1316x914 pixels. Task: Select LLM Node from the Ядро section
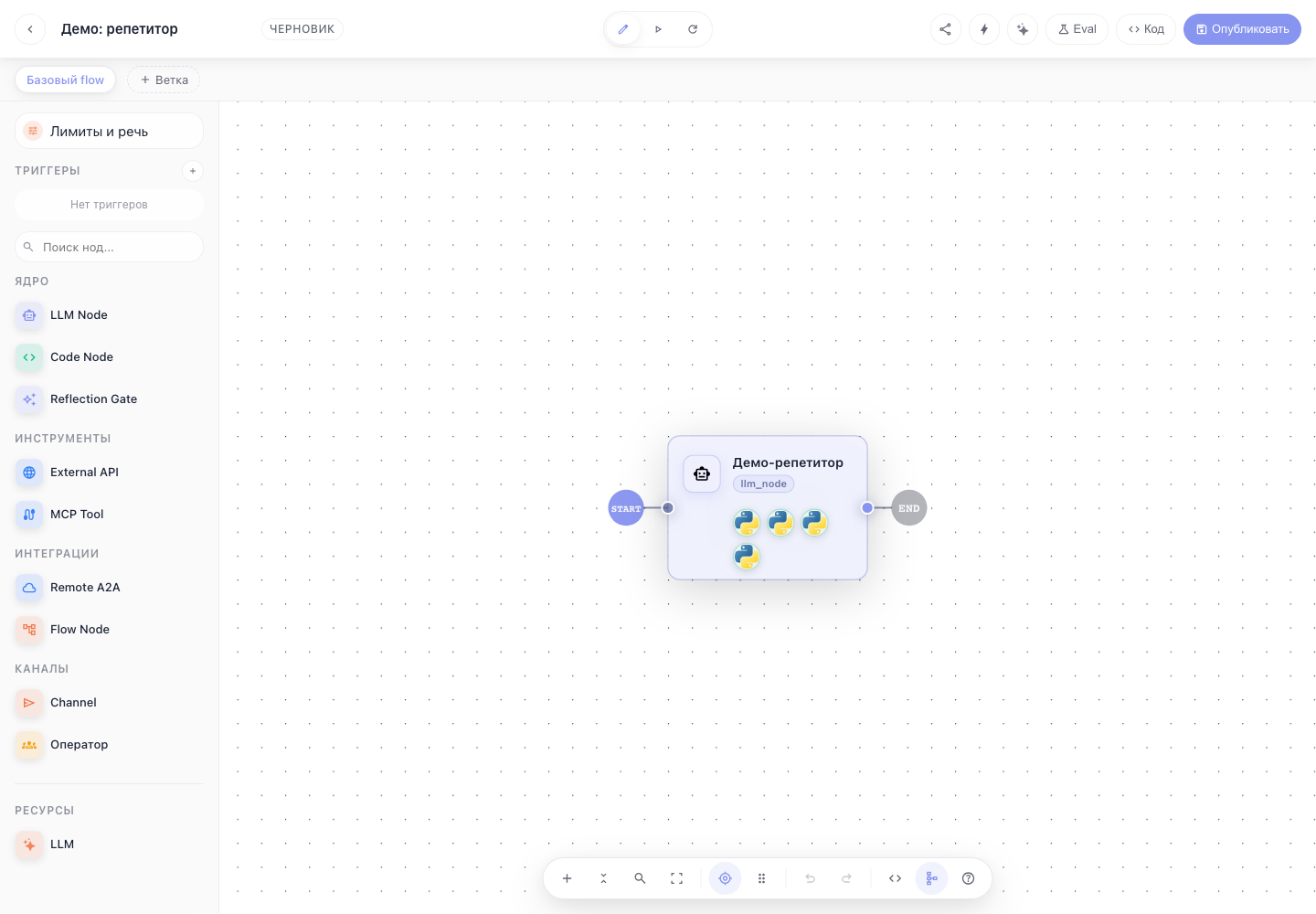109,315
